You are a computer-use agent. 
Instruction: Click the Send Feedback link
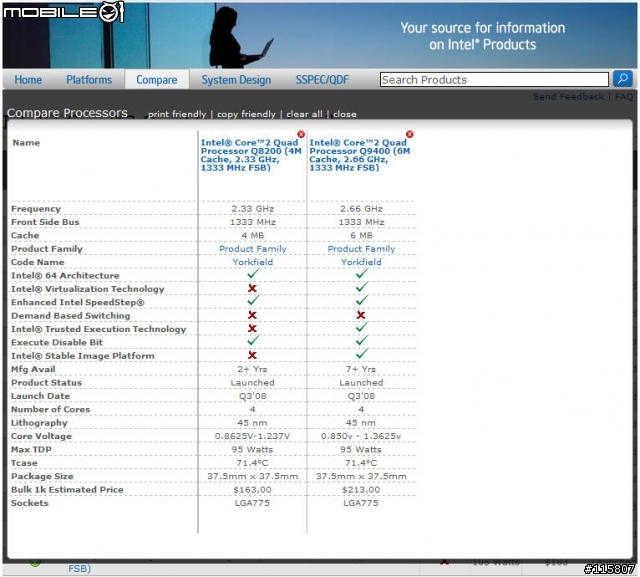click(568, 97)
